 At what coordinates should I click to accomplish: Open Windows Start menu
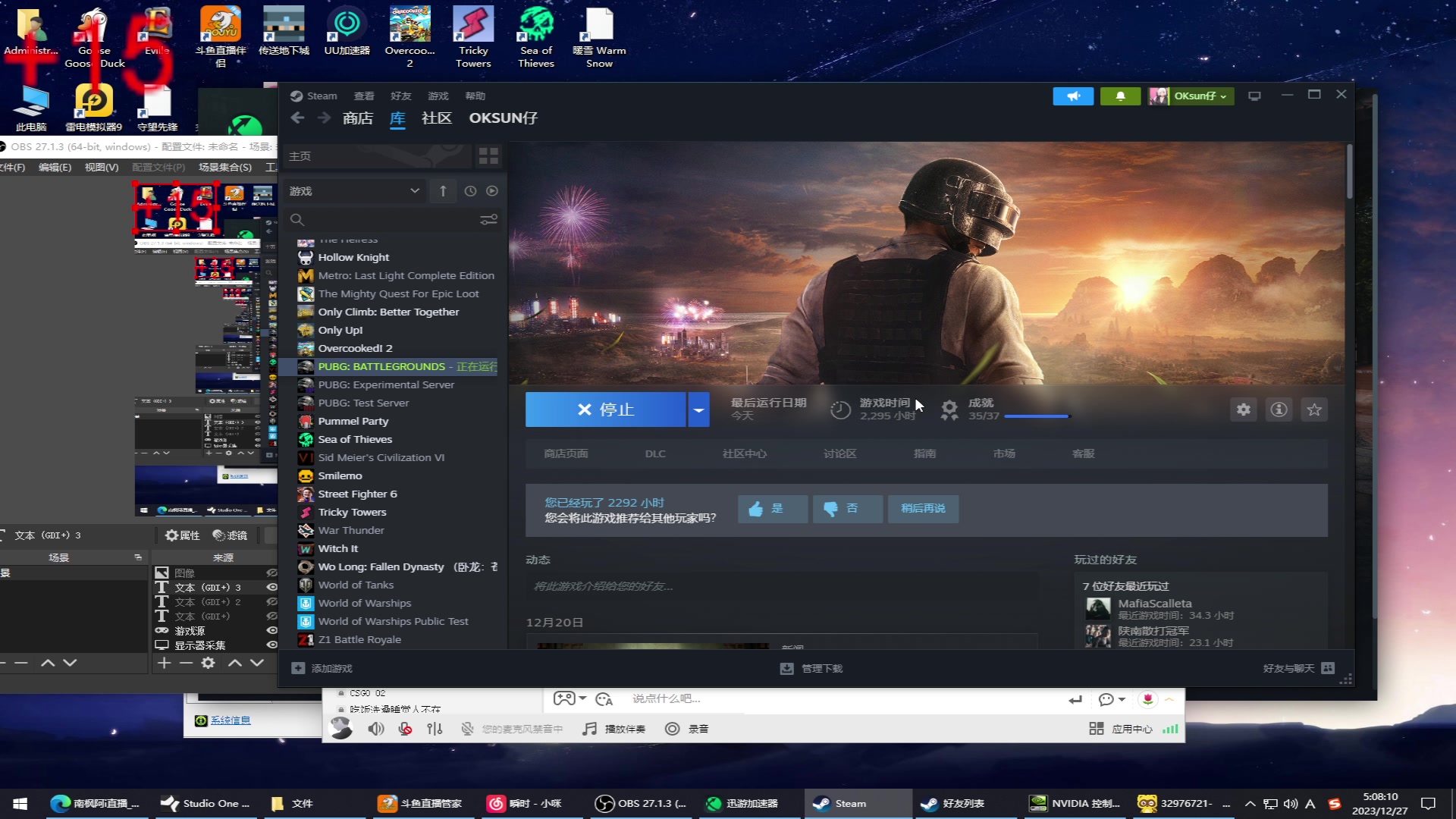coord(20,804)
